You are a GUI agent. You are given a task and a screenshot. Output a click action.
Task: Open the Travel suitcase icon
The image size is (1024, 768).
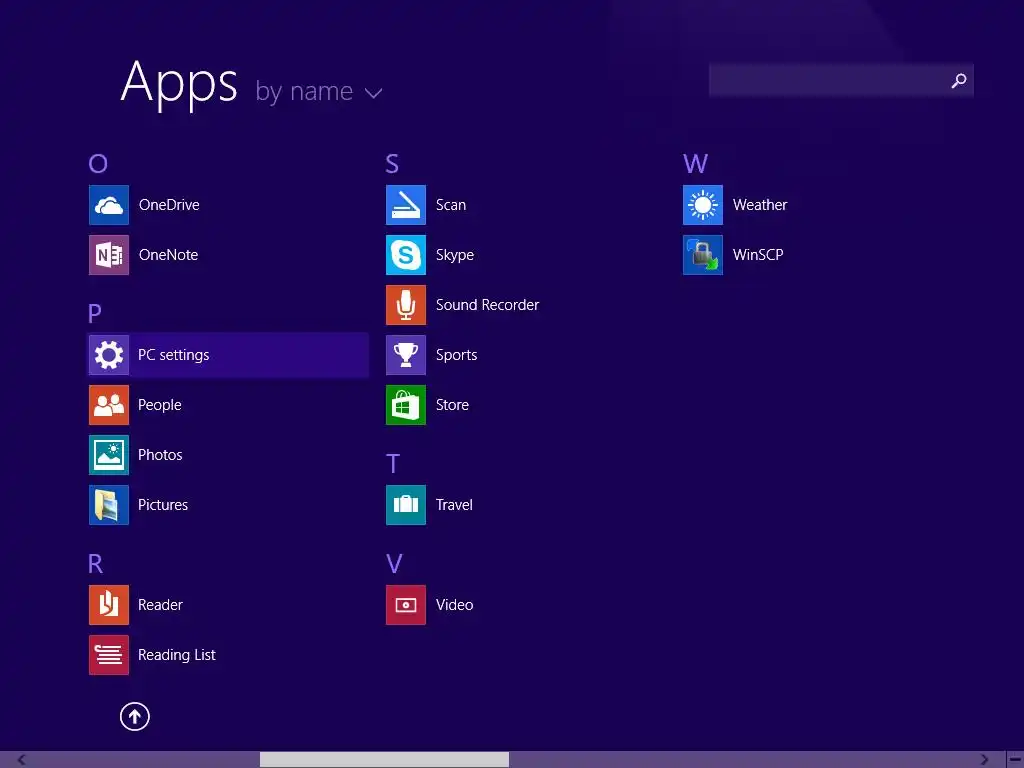(406, 505)
